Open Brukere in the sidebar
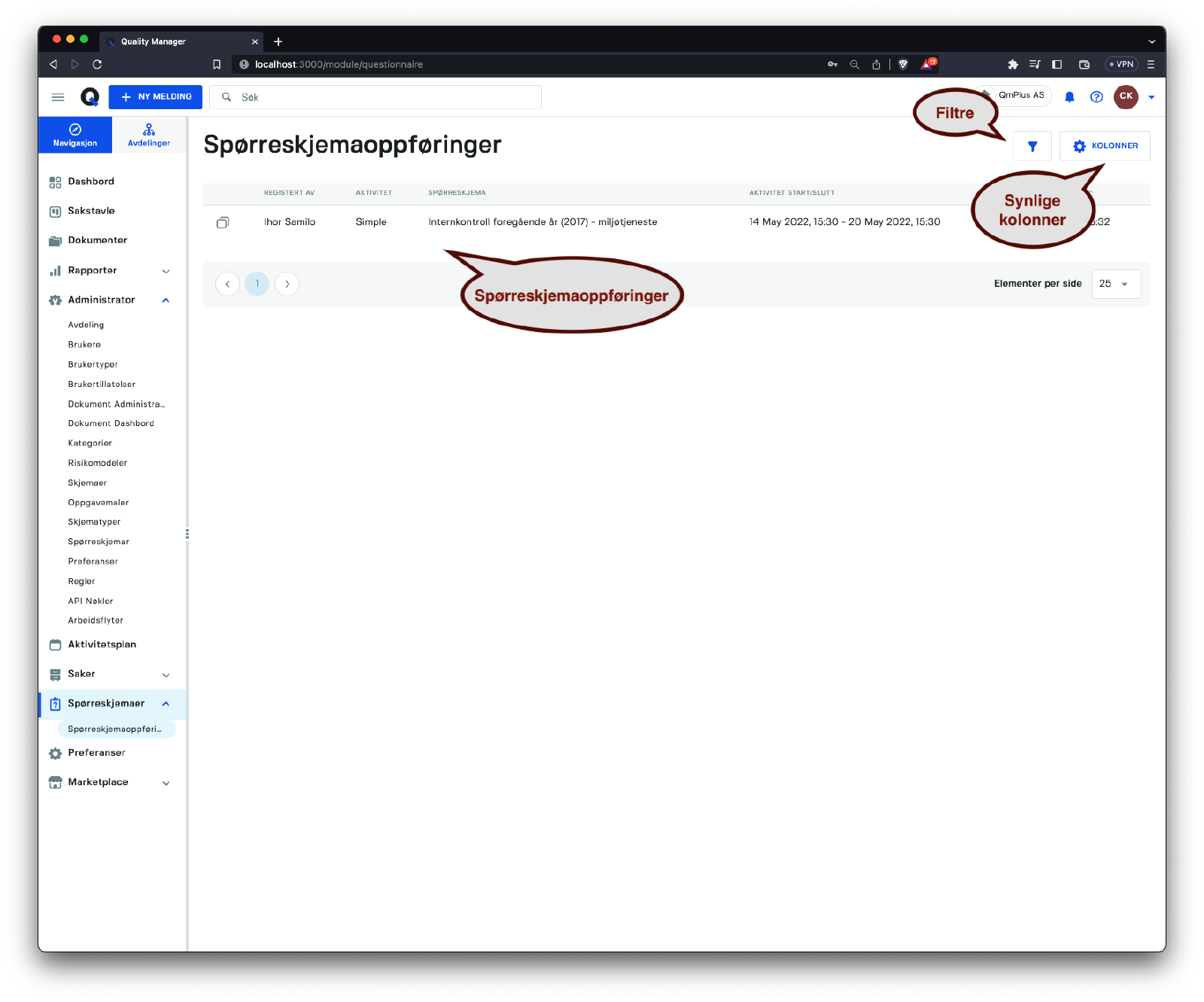Viewport: 1204px width, 1002px height. tap(84, 345)
